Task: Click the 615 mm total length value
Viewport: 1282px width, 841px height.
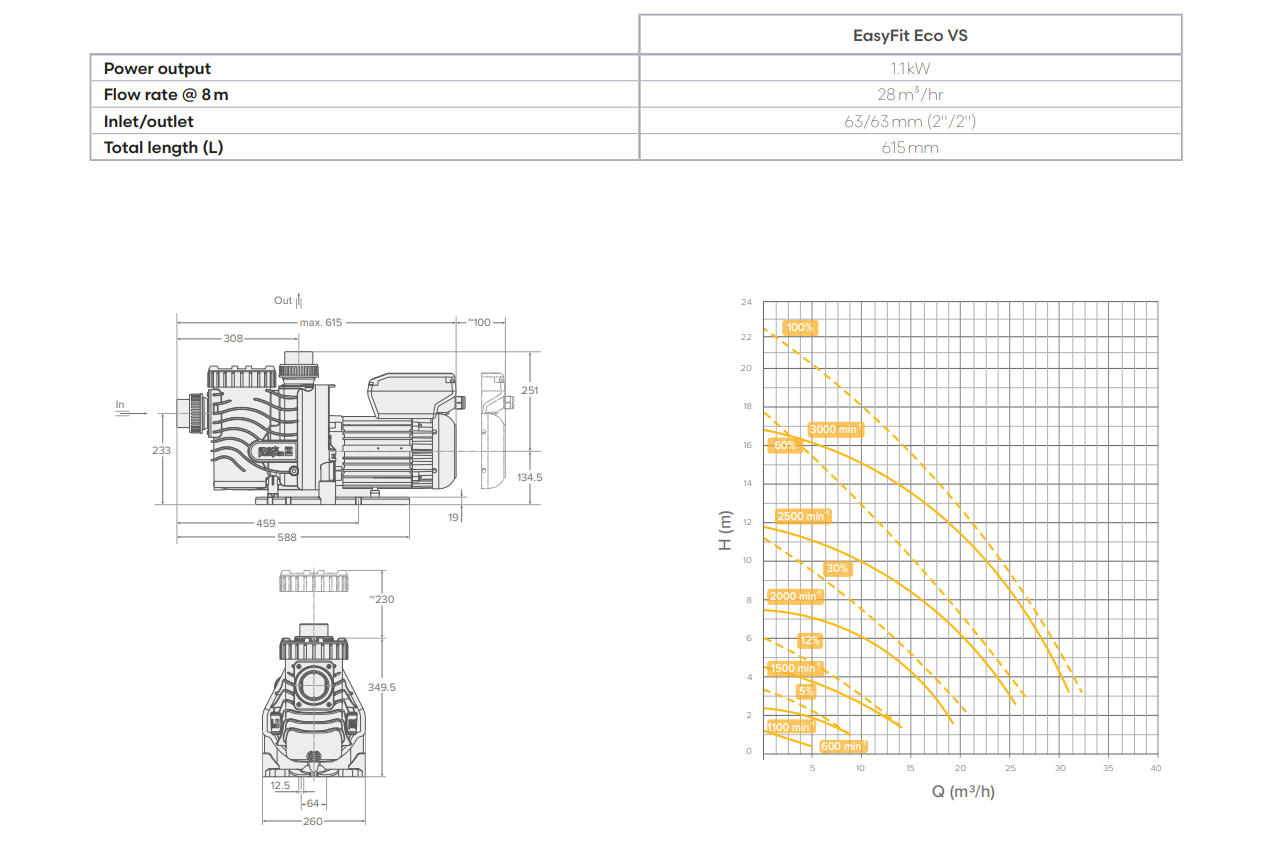Action: pos(910,147)
